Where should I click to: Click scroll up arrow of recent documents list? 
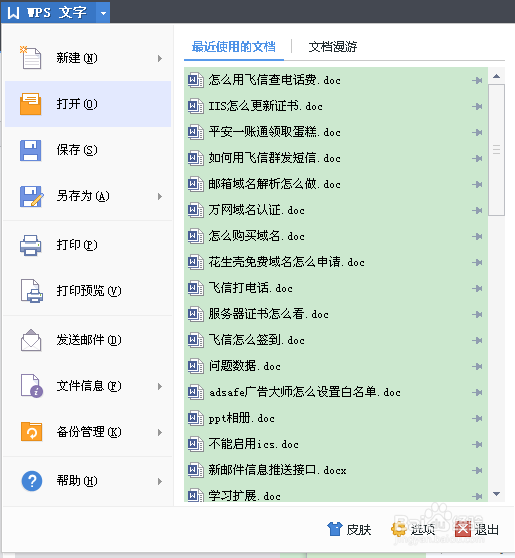tap(496, 76)
